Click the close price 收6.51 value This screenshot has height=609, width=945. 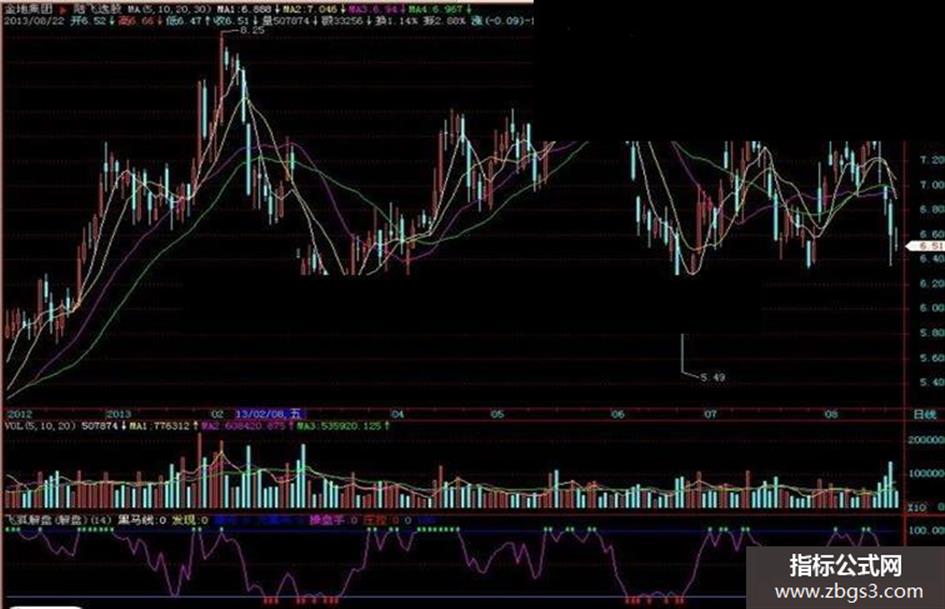(x=233, y=21)
